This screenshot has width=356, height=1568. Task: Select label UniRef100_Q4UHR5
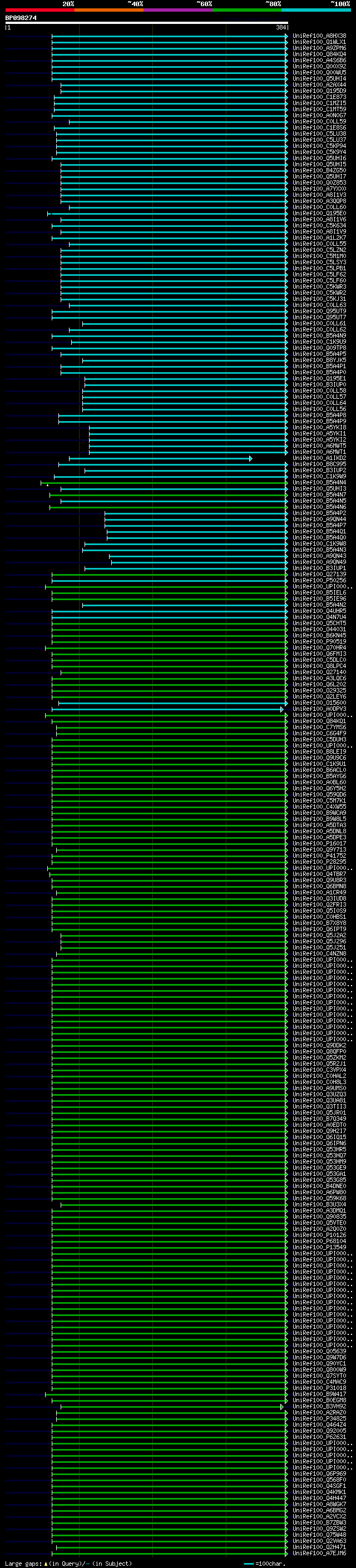[319, 611]
